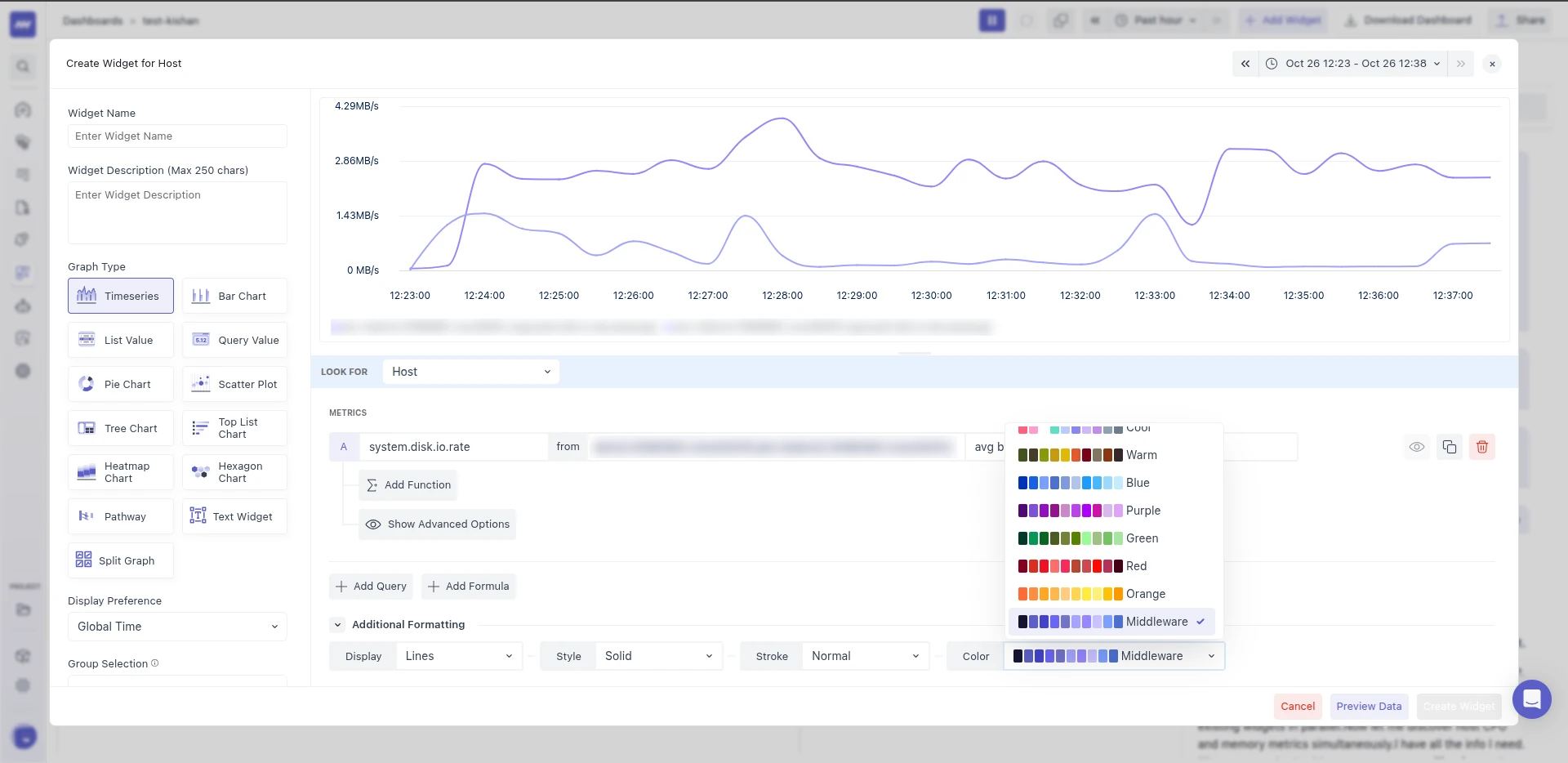Screen dimensions: 1568x763
Task: Select the Query Value graph type
Action: pyautogui.click(x=234, y=340)
